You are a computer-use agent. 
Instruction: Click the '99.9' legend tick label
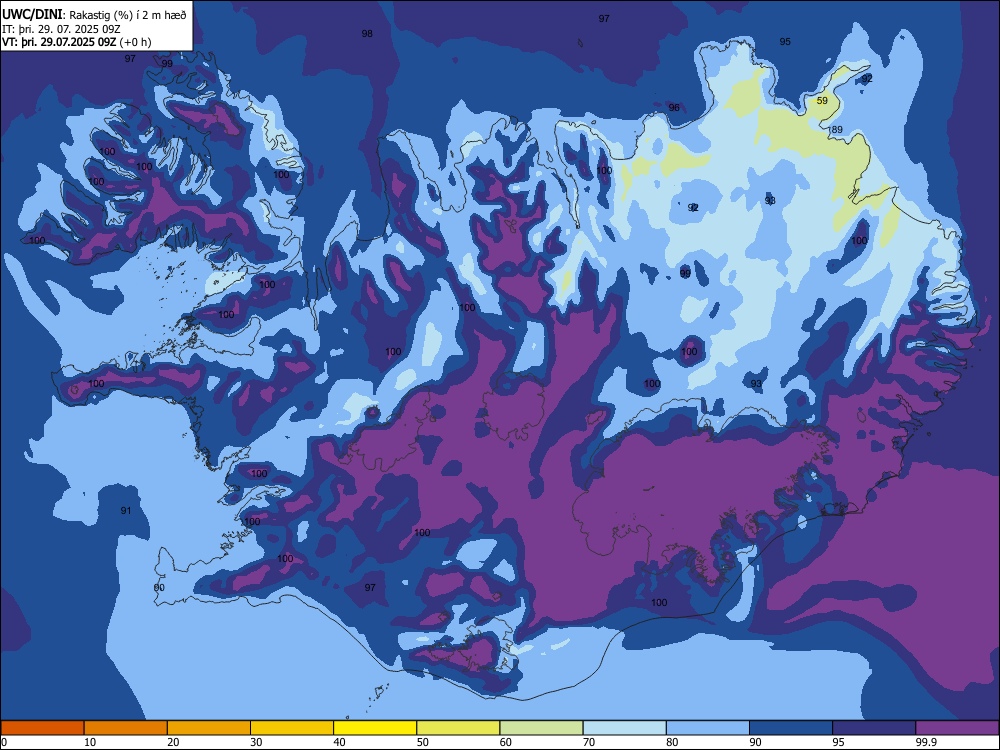925,742
